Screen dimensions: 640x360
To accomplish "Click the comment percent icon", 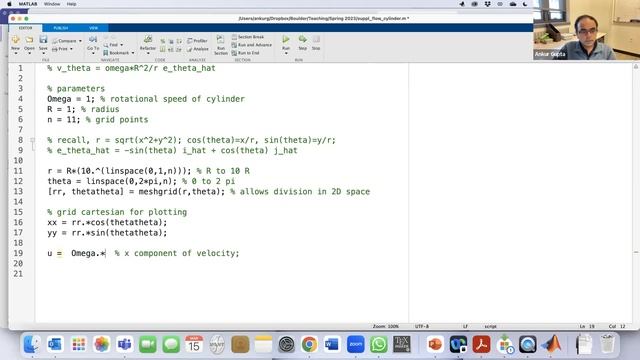I will point(163,41).
